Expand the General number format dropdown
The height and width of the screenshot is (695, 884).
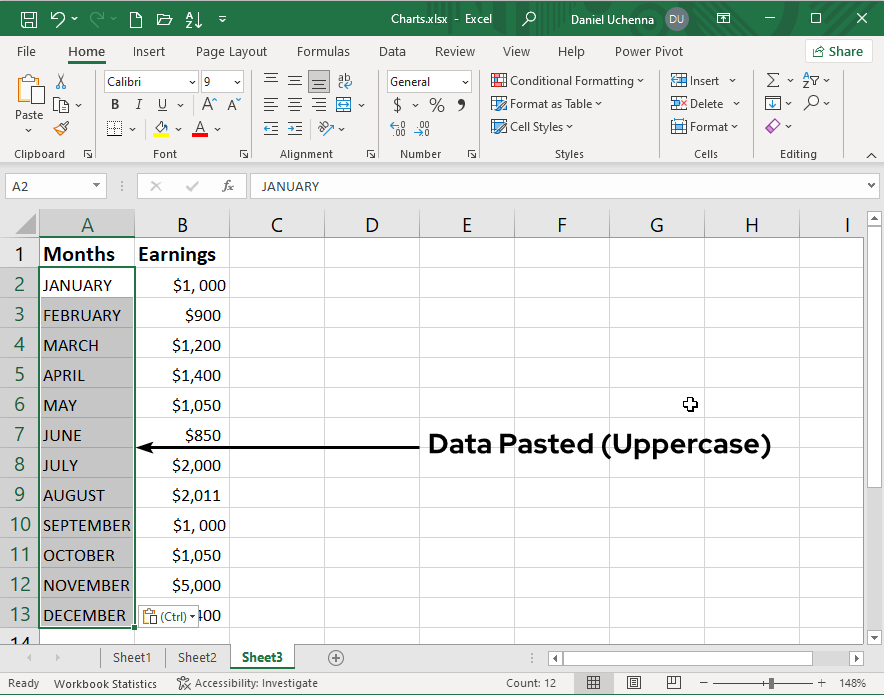pos(465,82)
